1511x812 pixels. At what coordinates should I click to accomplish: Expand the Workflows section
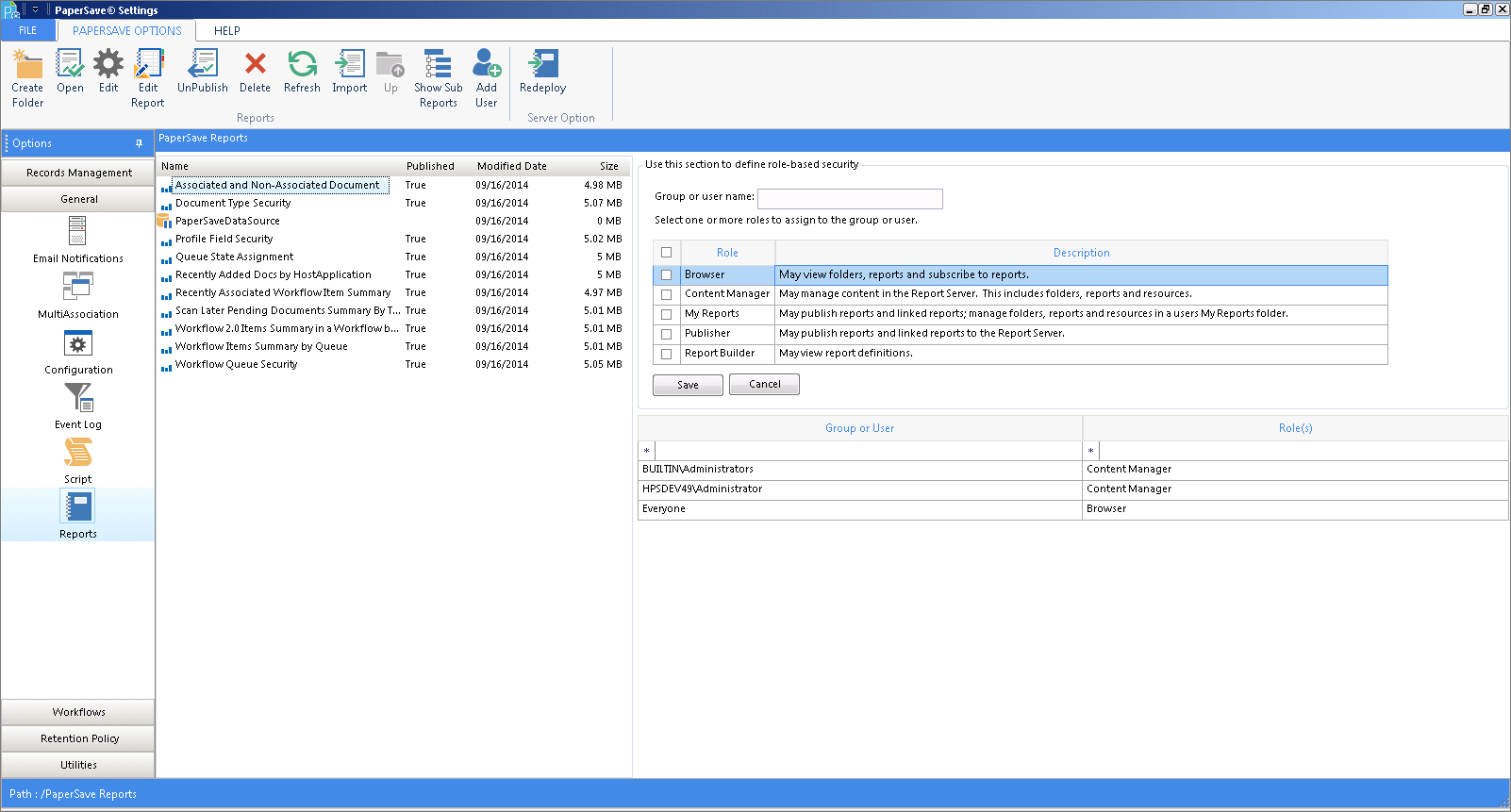click(x=78, y=712)
